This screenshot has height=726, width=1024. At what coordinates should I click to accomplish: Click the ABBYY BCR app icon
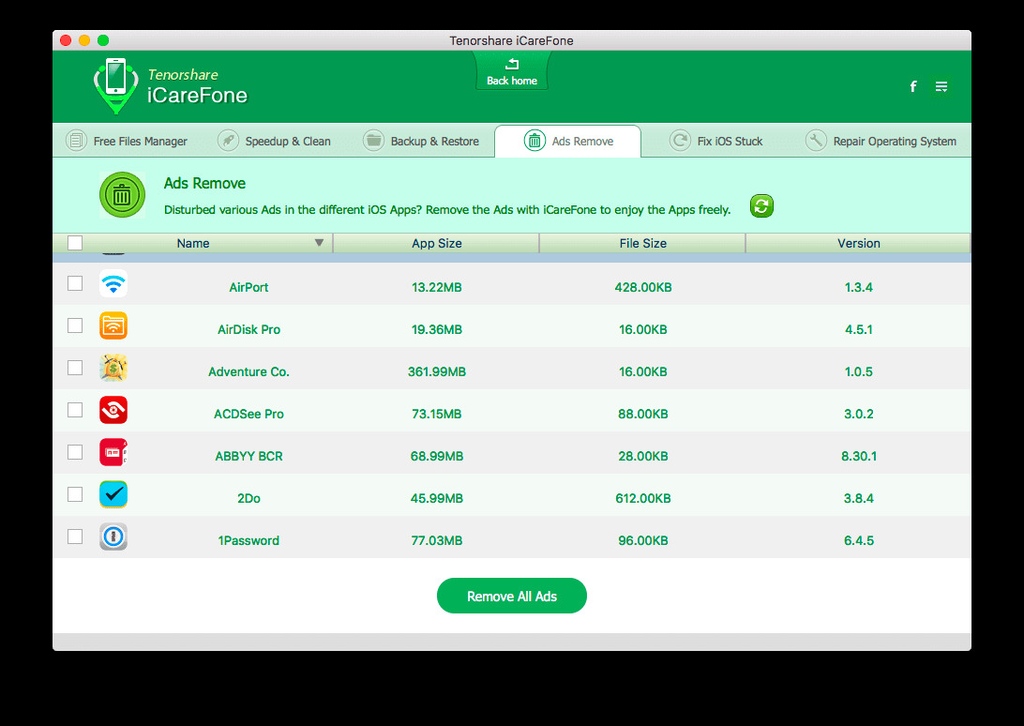pos(114,452)
